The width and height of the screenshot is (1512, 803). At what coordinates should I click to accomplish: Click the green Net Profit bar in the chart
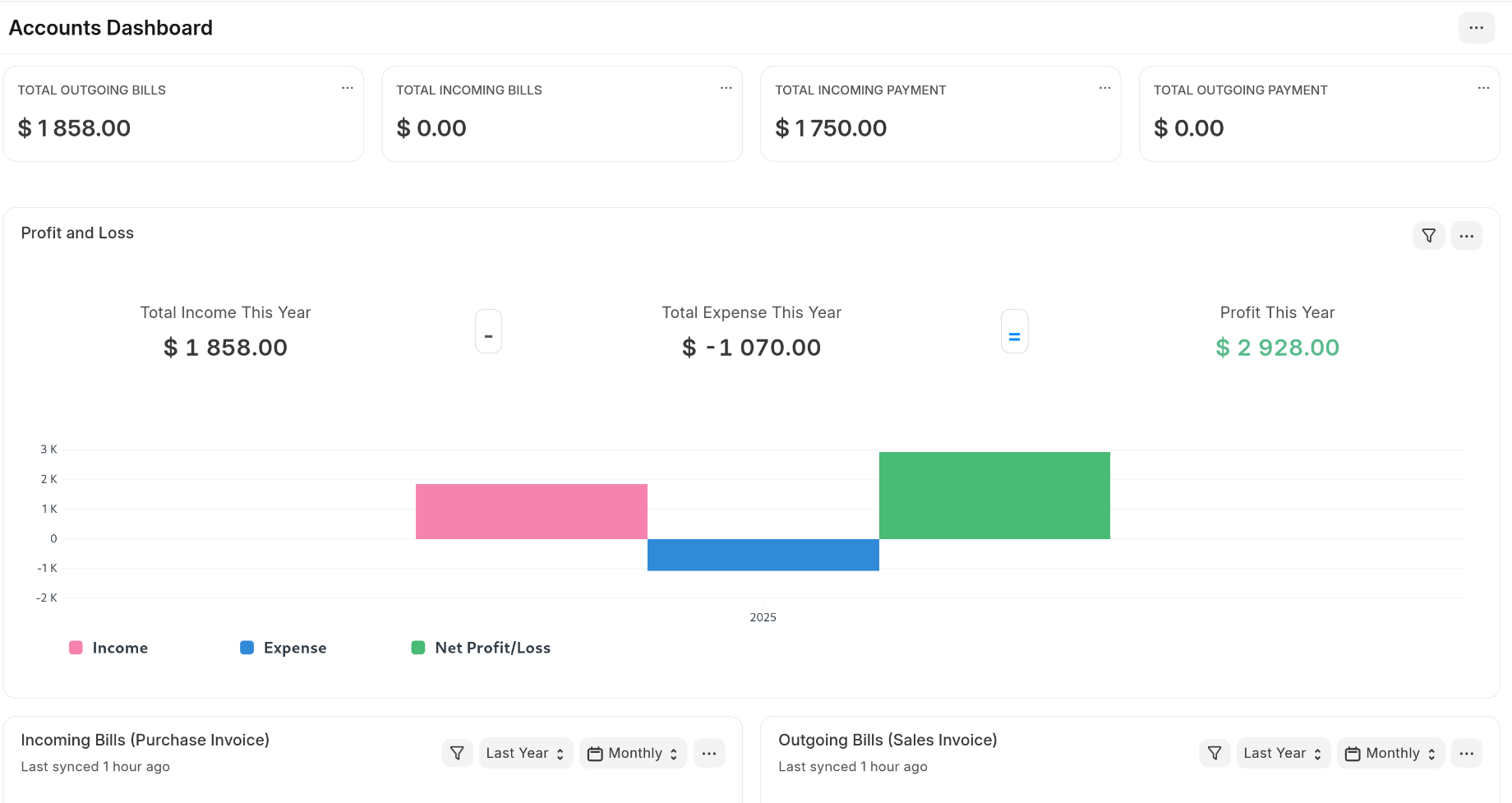[x=994, y=495]
